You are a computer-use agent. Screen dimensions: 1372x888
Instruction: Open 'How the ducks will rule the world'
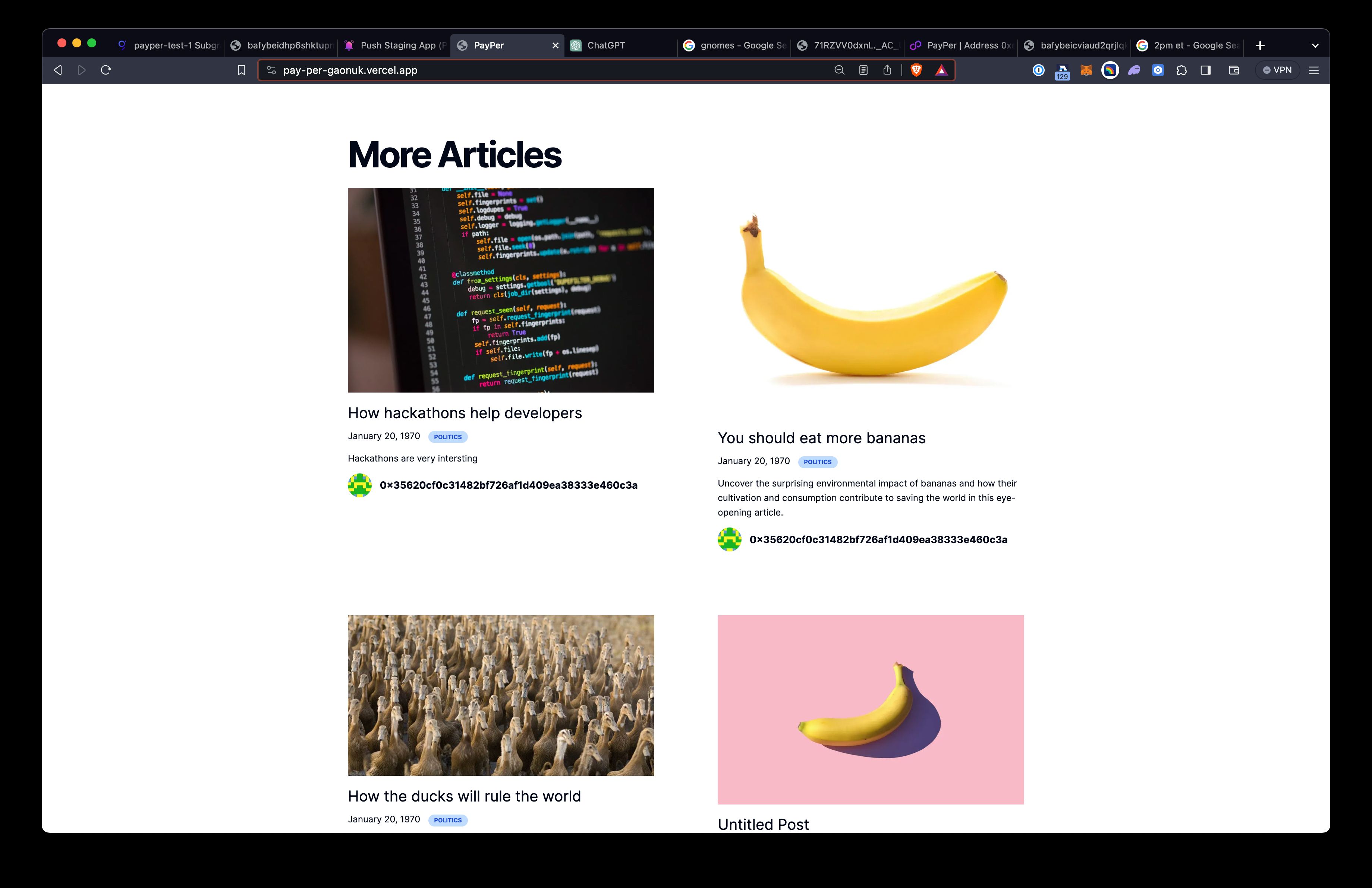point(464,796)
